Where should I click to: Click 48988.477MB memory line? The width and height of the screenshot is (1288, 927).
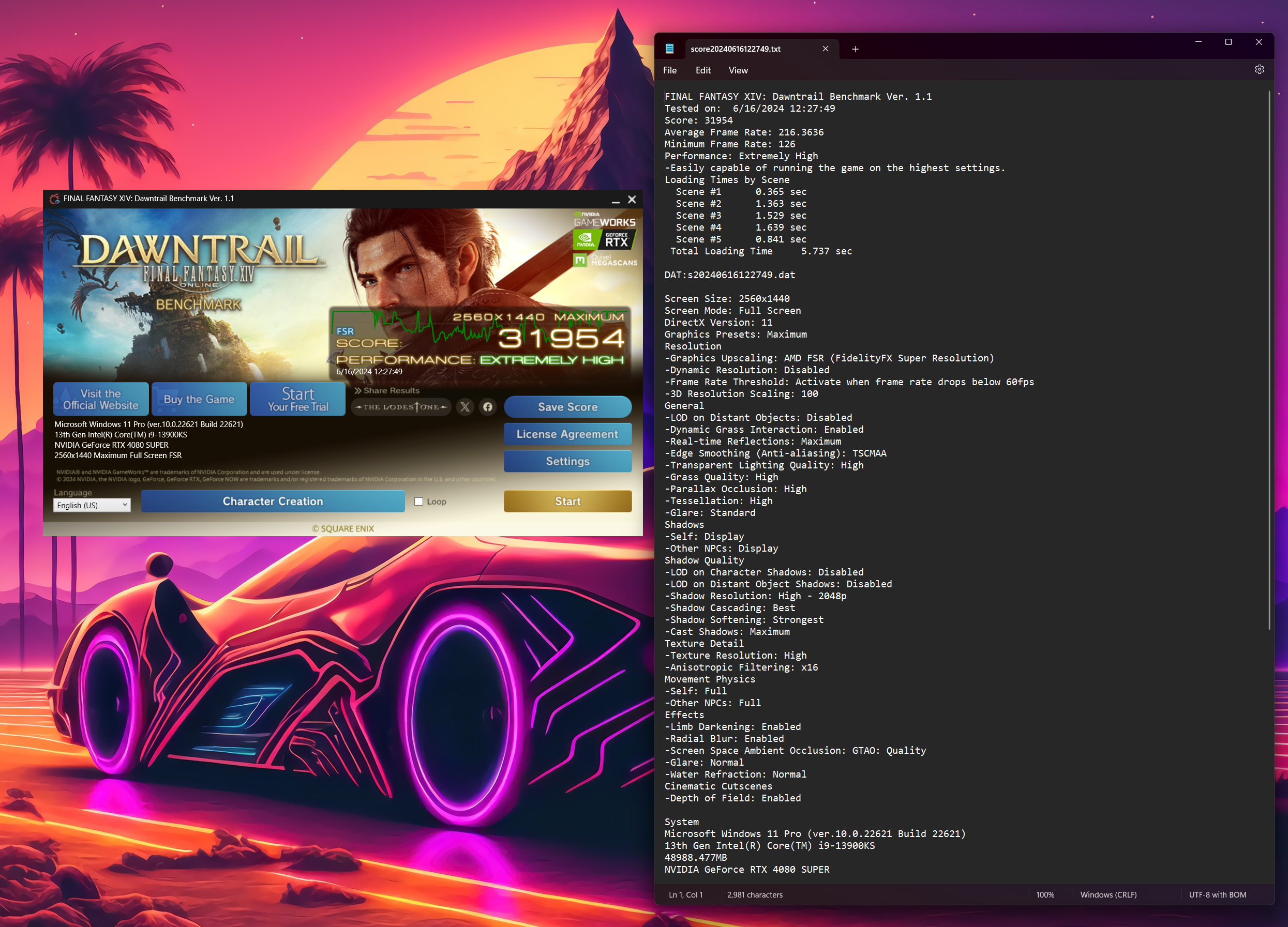coord(696,858)
